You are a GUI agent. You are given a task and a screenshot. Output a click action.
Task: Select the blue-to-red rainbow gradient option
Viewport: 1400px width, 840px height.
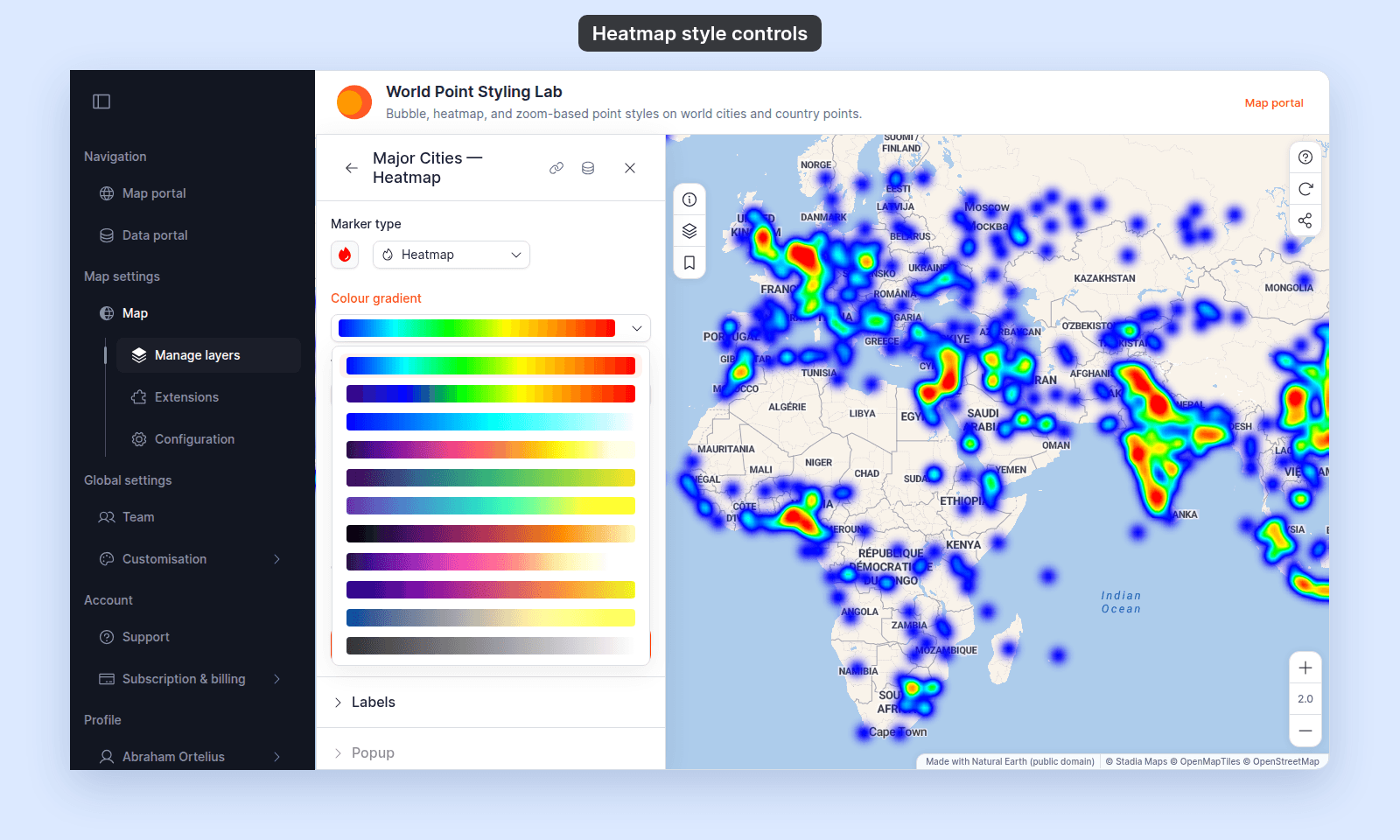click(491, 366)
